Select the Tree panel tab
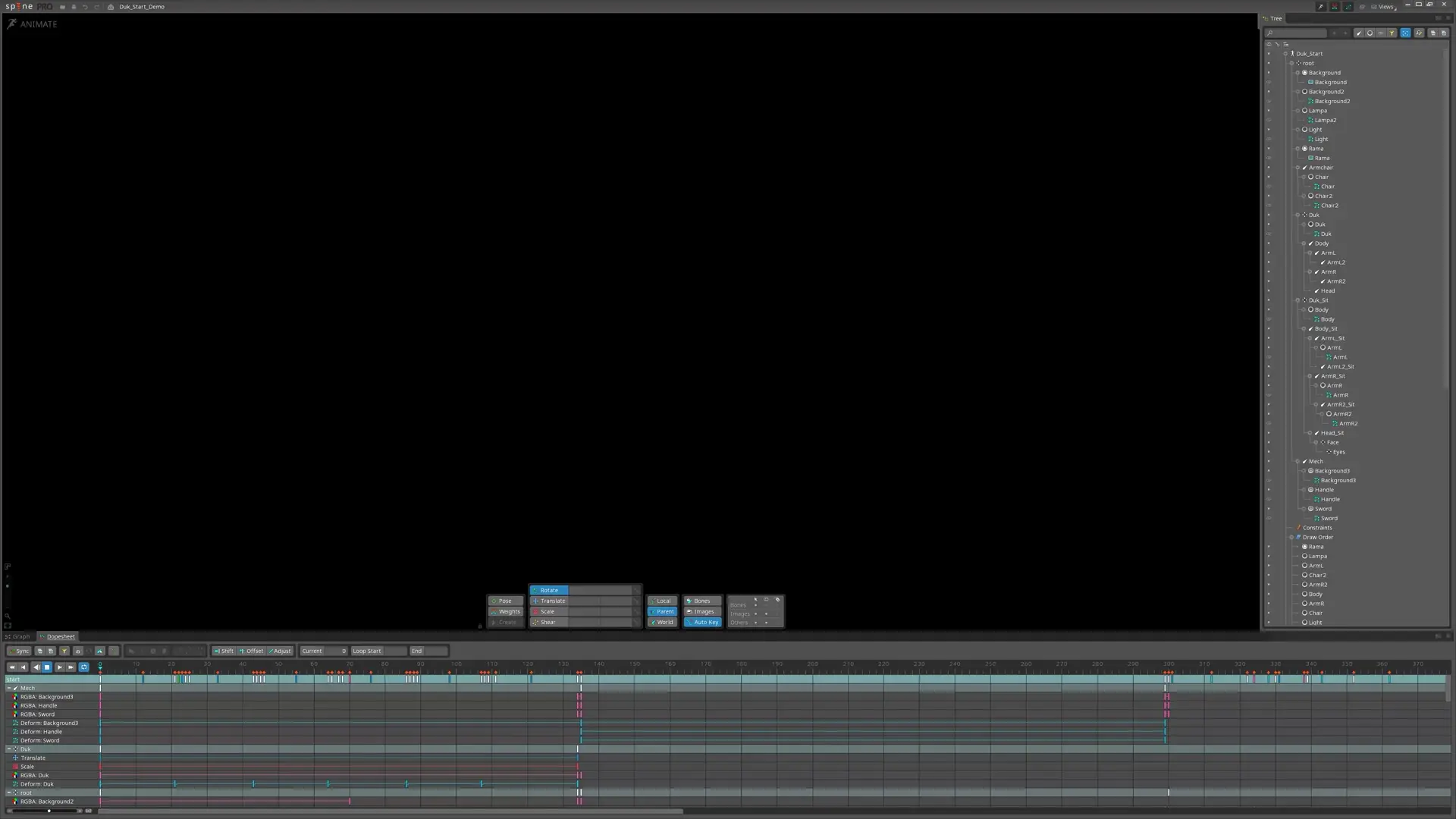Viewport: 1456px width, 819px height. (x=1273, y=19)
